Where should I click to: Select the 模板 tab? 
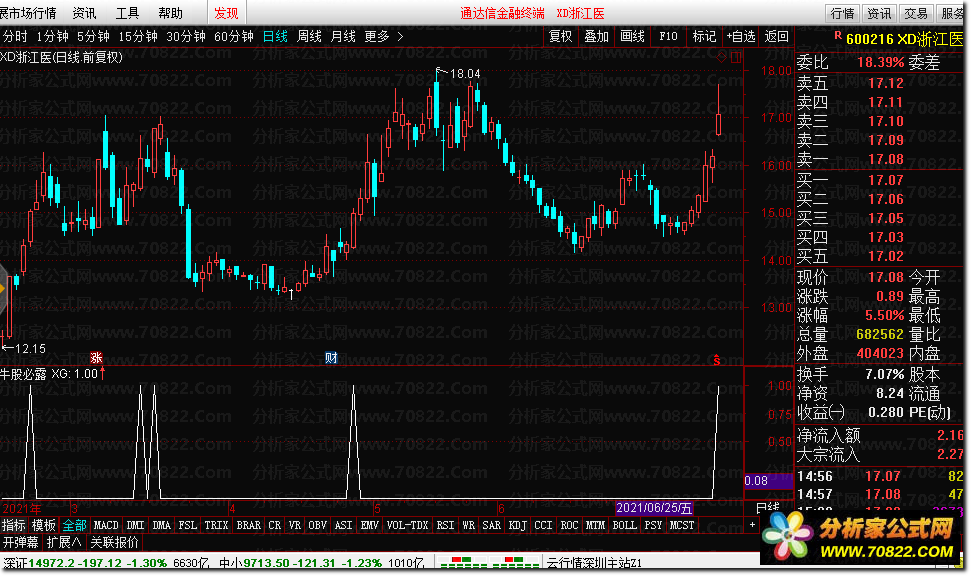[43, 525]
